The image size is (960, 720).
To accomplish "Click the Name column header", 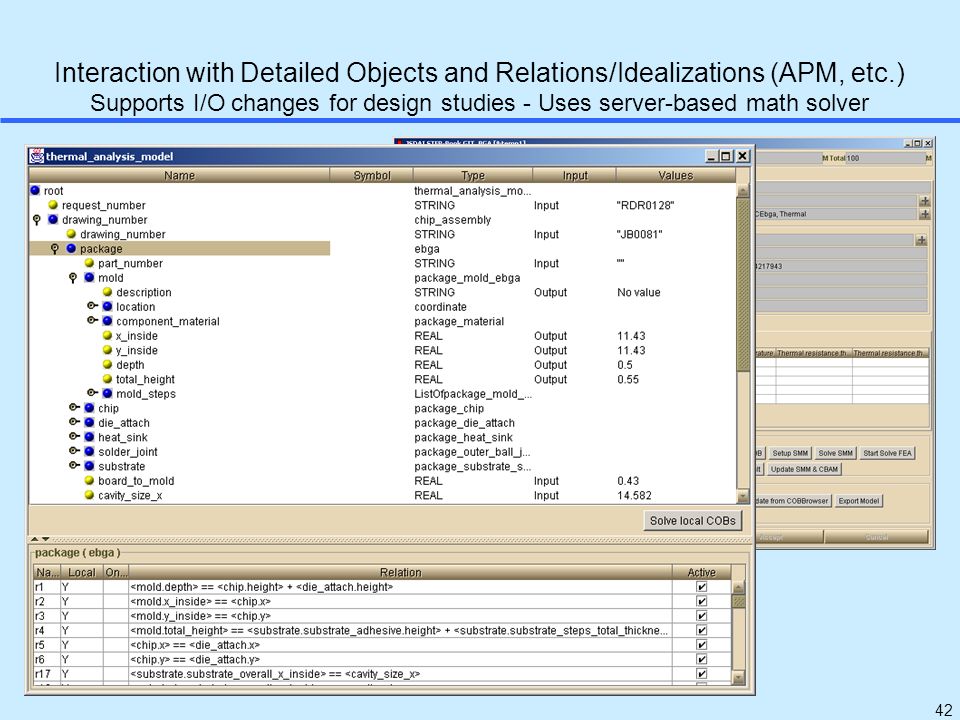I will click(179, 175).
